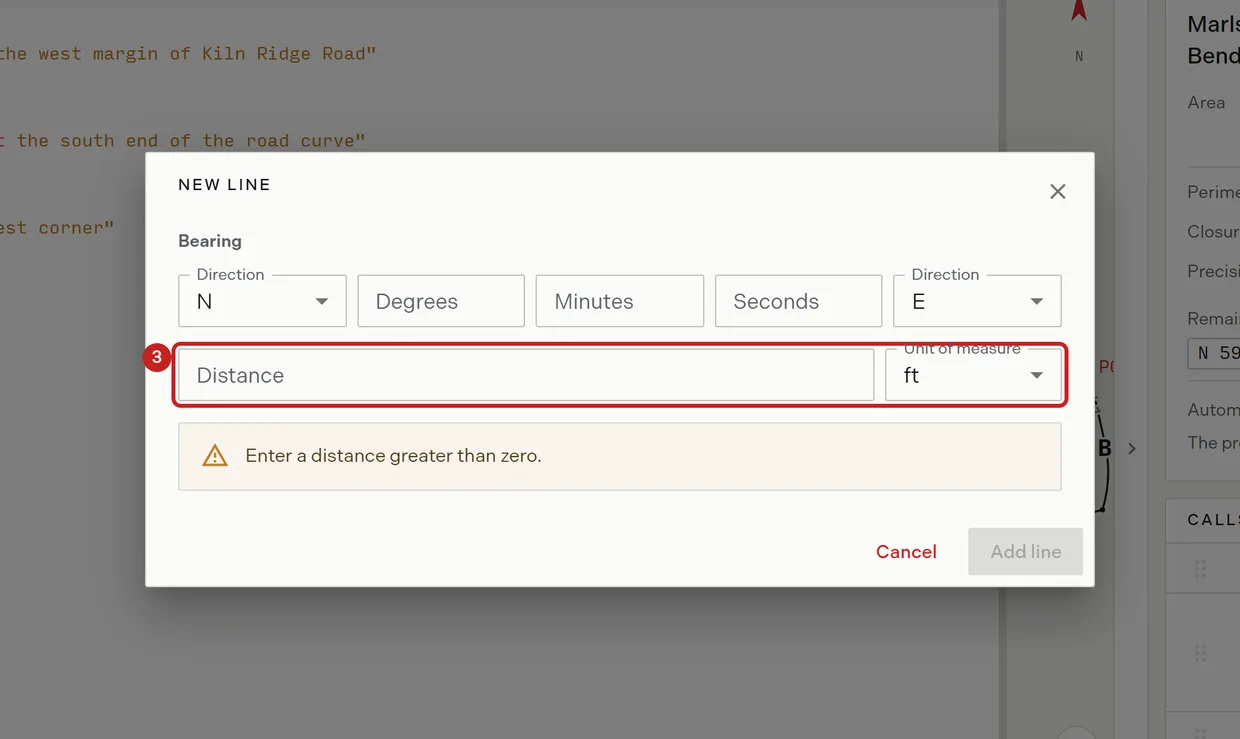1240x739 pixels.
Task: Close the New Line dialog
Action: (x=1057, y=192)
